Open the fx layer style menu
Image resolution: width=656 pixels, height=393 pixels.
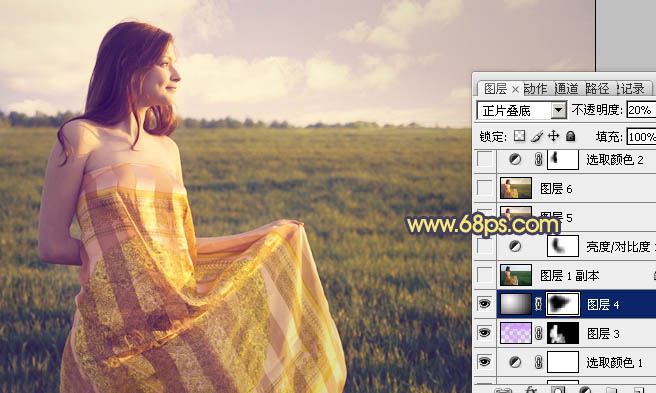tap(531, 390)
